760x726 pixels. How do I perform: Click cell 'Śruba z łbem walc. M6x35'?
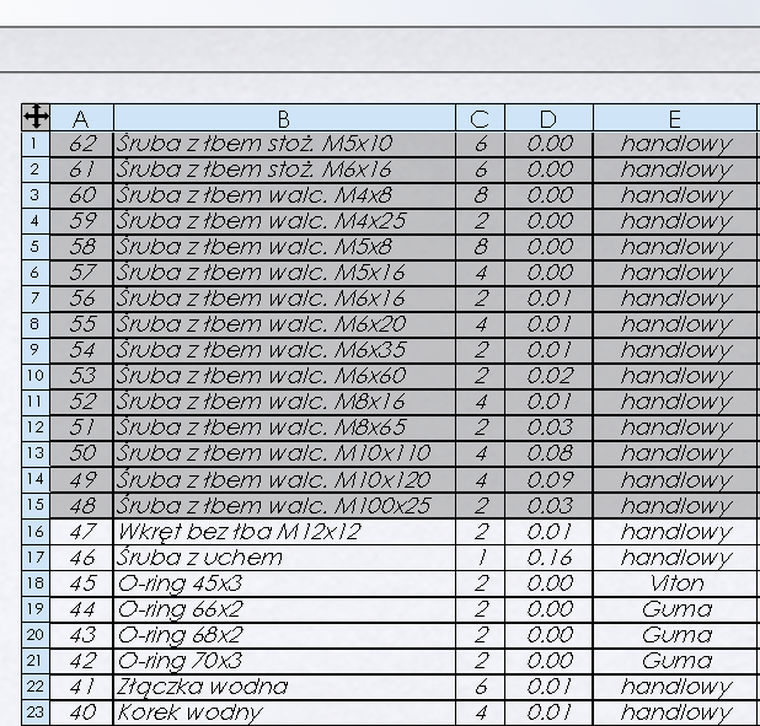[x=285, y=350]
